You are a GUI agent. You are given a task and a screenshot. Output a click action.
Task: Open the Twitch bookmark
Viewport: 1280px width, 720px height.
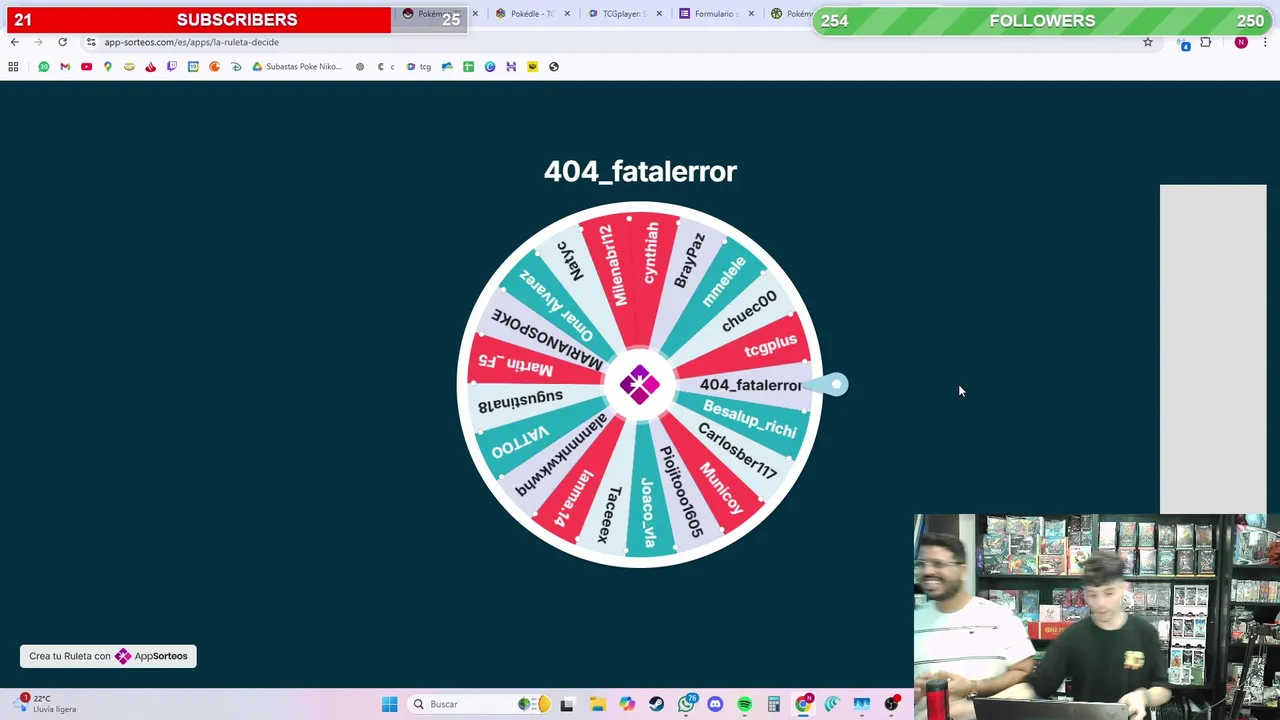click(172, 67)
